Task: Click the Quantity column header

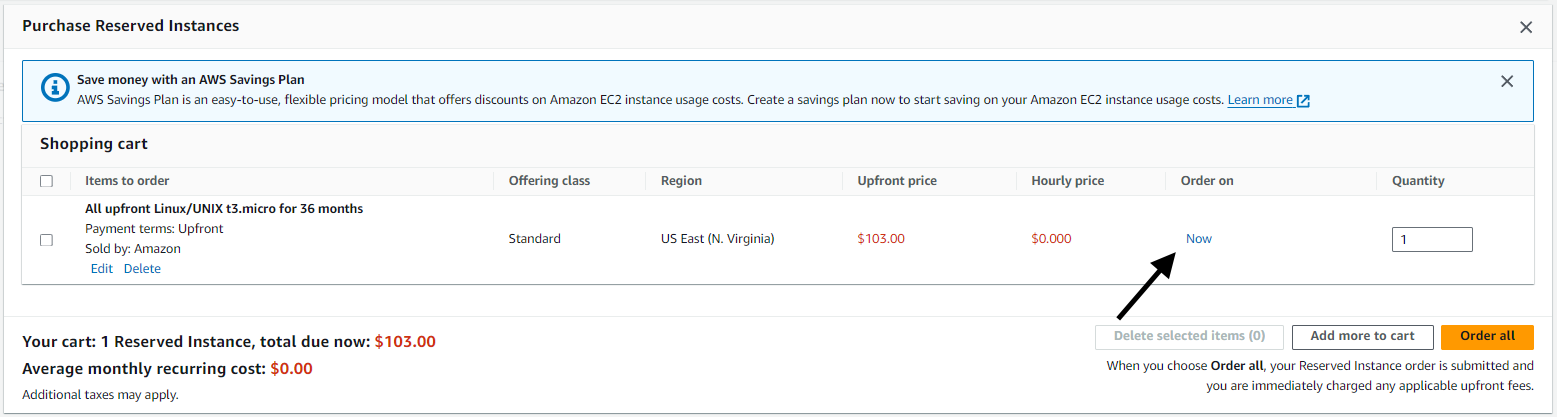Action: point(1418,181)
